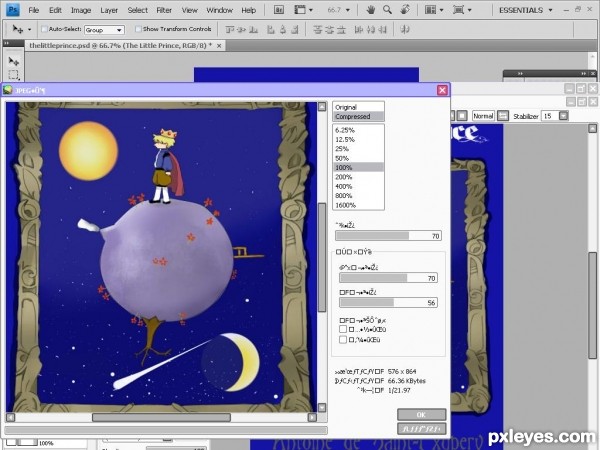The height and width of the screenshot is (450, 600).
Task: Launch Adobe Bridge from the top bar
Action: [x=279, y=10]
